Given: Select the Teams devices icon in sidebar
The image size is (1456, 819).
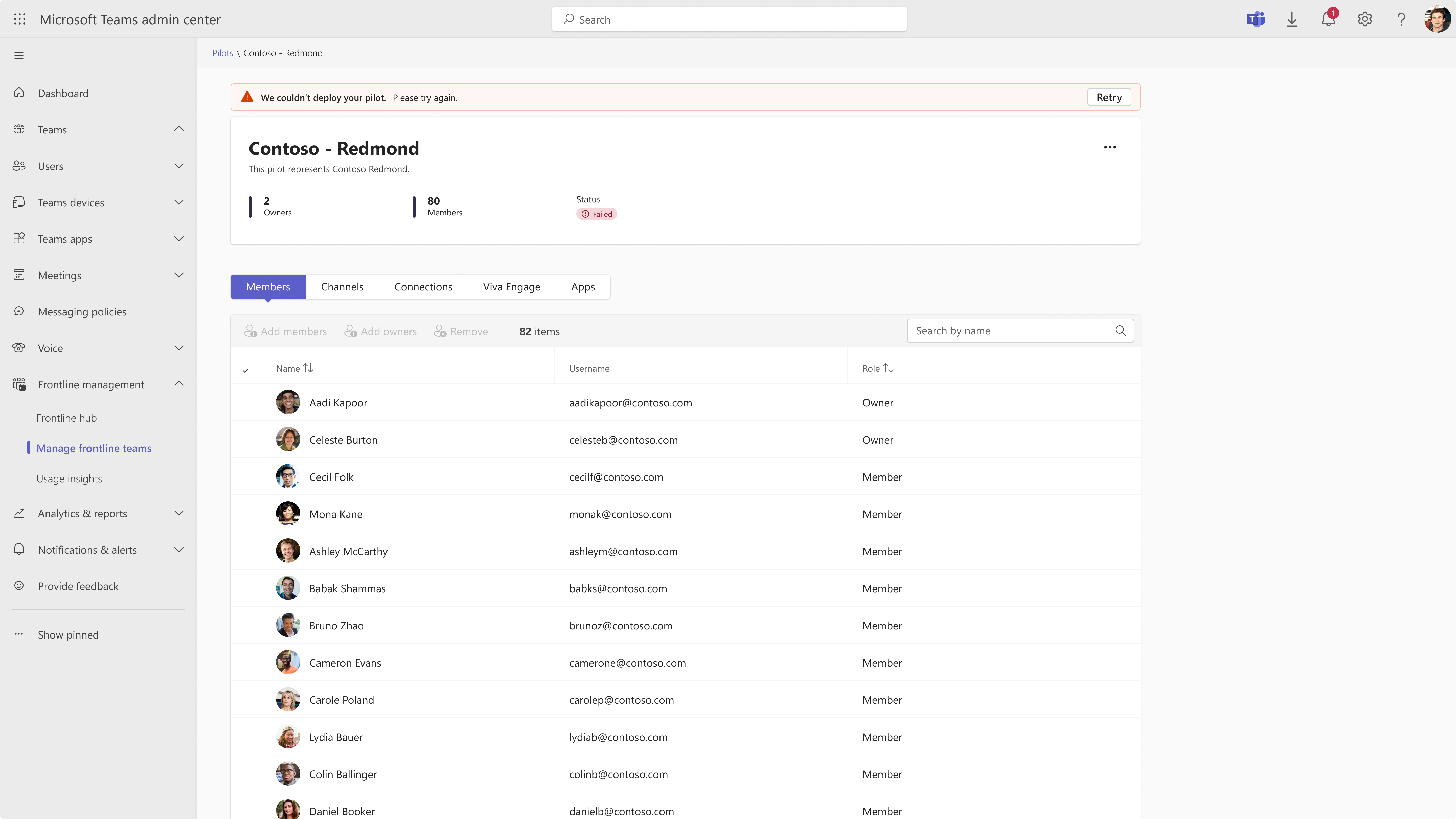Looking at the screenshot, I should click(19, 202).
